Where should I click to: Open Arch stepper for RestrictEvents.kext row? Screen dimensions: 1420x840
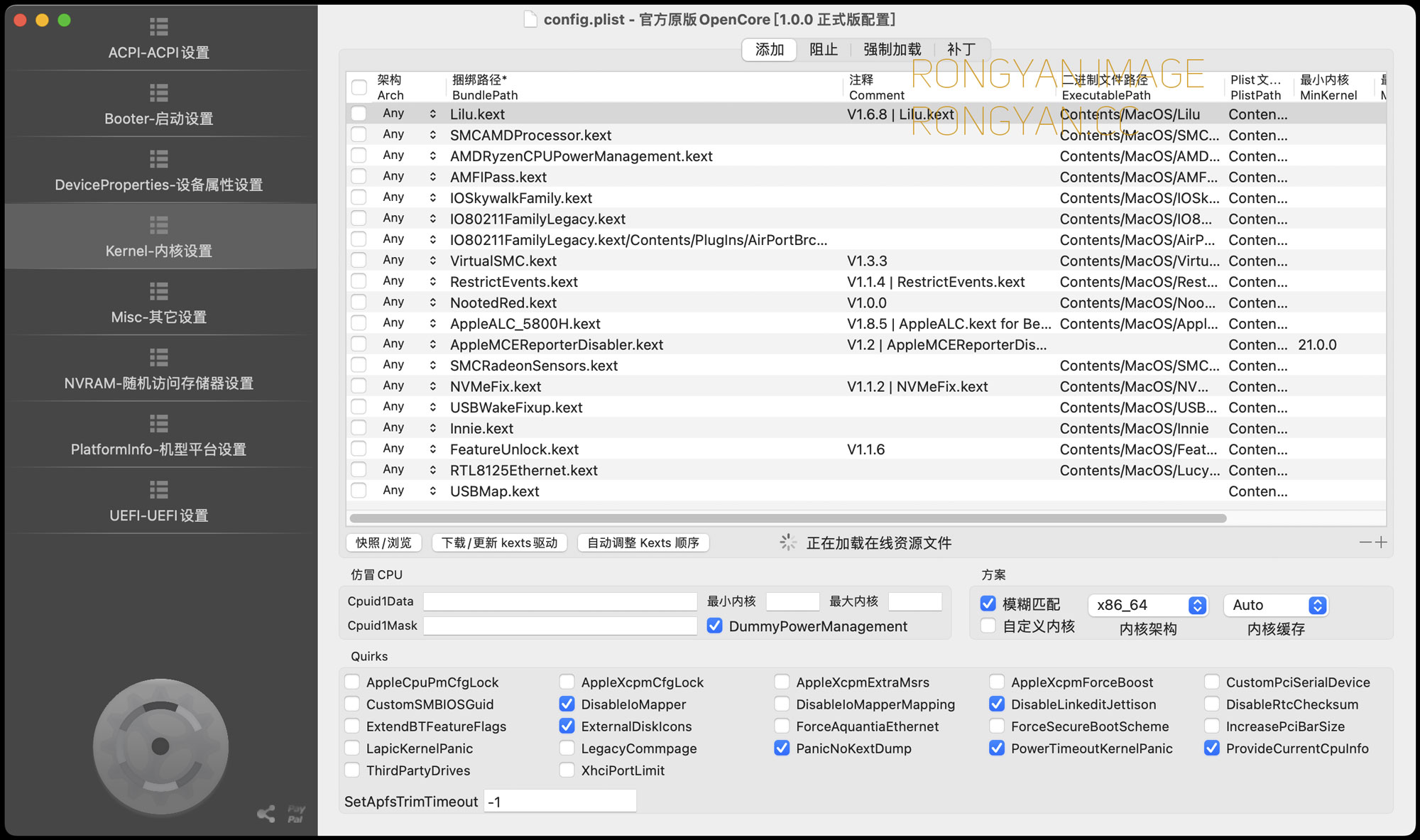pyautogui.click(x=433, y=282)
